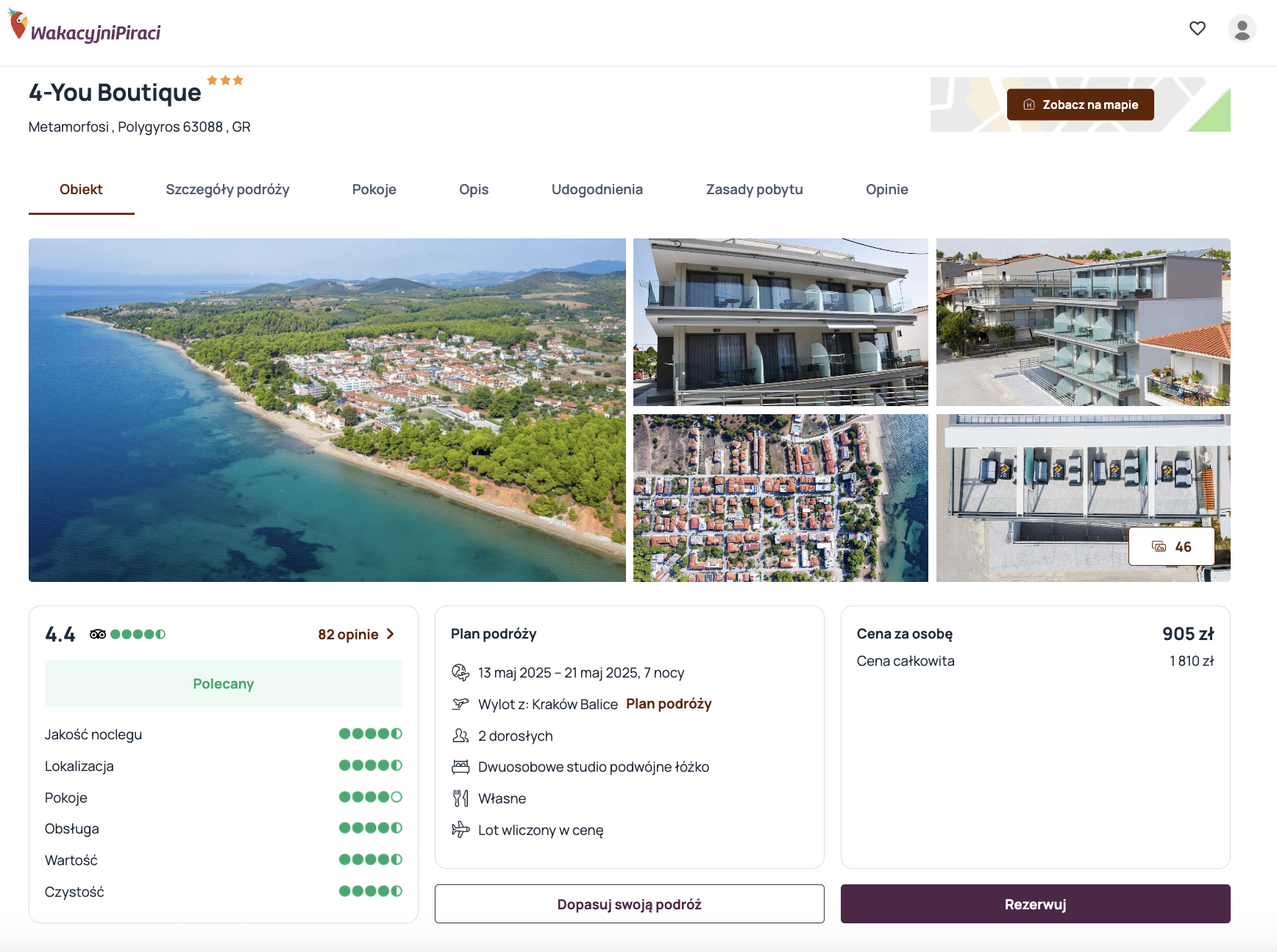Viewport: 1277px width, 952px height.
Task: Click the 4.4 rating score
Action: click(x=60, y=634)
